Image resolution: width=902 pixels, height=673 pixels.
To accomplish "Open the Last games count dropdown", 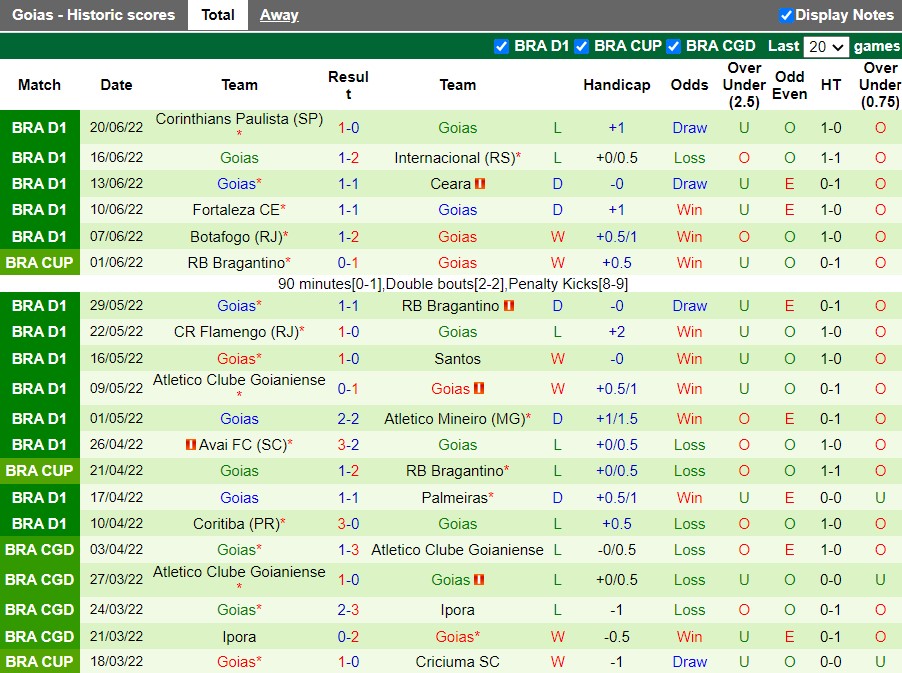I will point(826,47).
